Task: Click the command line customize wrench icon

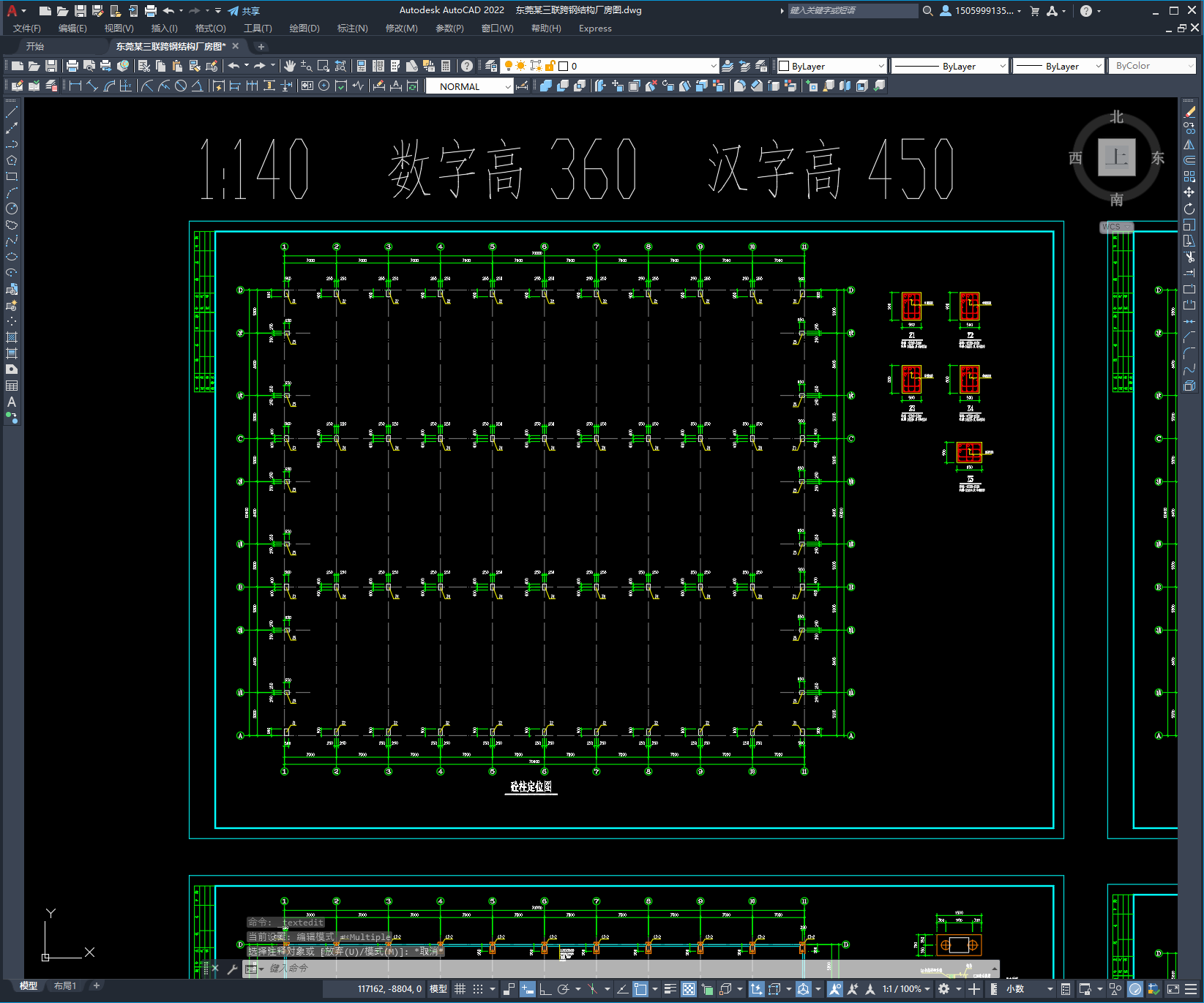Action: coord(233,969)
